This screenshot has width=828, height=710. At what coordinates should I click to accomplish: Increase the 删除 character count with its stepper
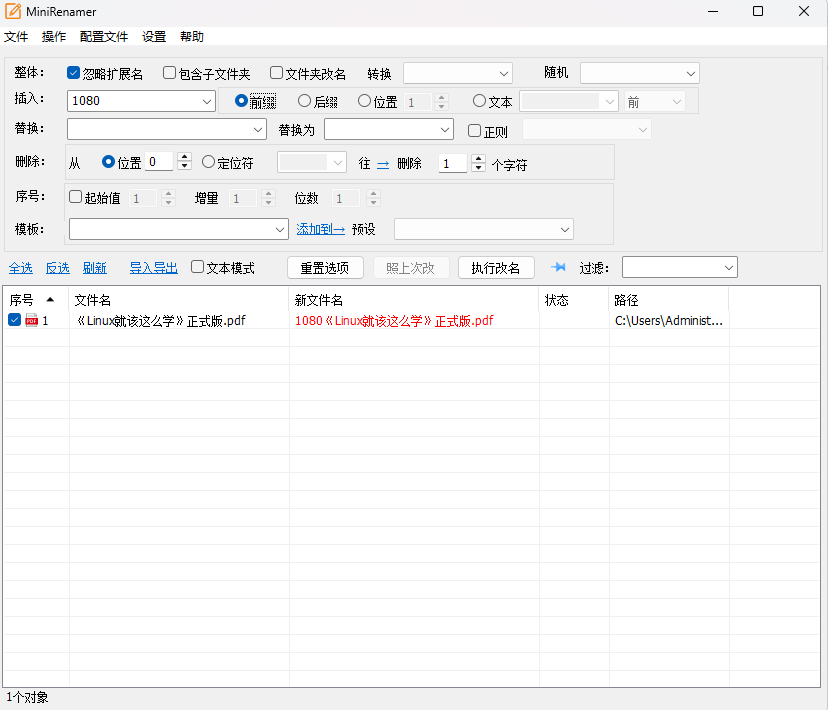click(x=479, y=158)
